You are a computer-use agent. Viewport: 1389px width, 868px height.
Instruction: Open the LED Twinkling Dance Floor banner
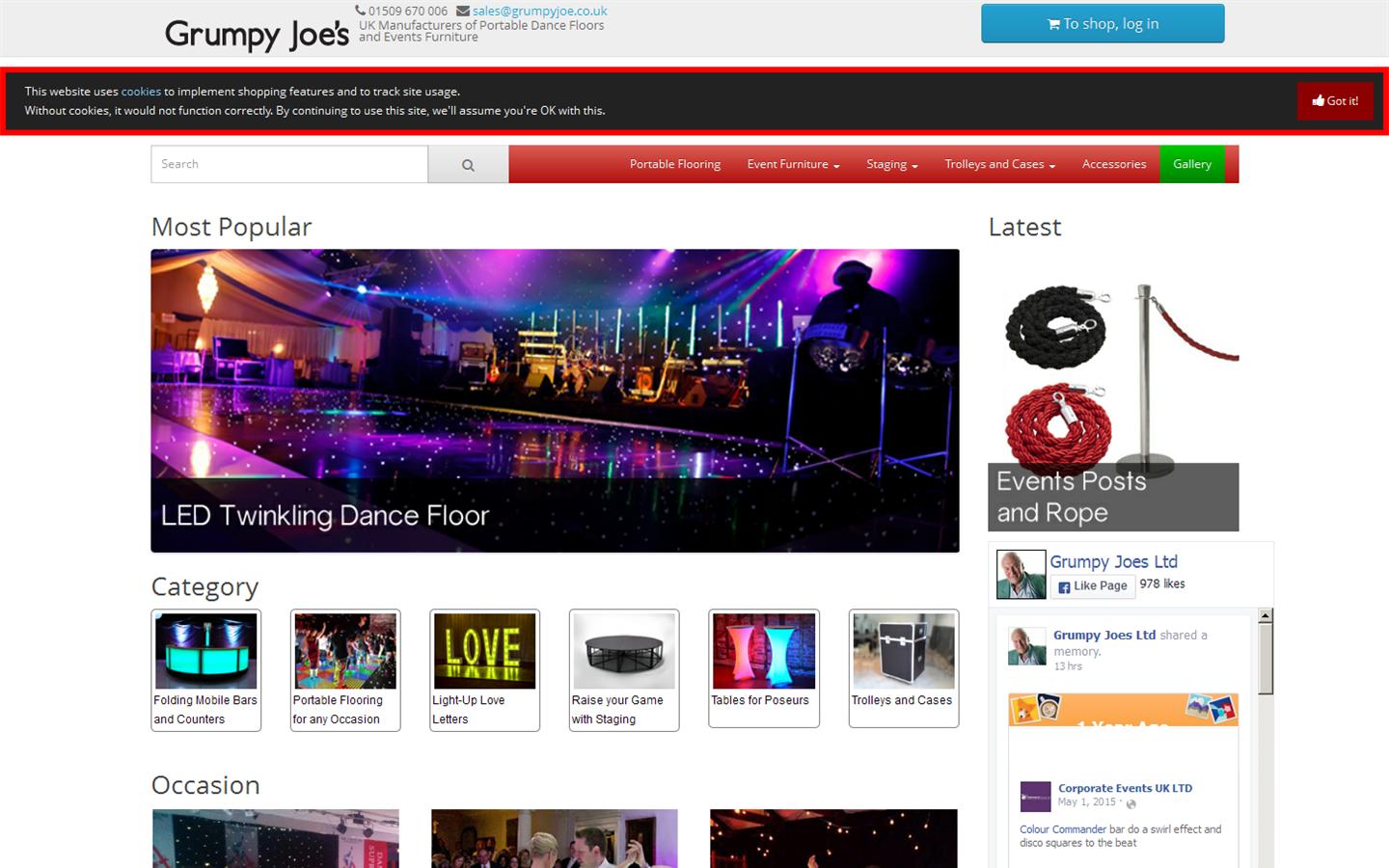555,401
